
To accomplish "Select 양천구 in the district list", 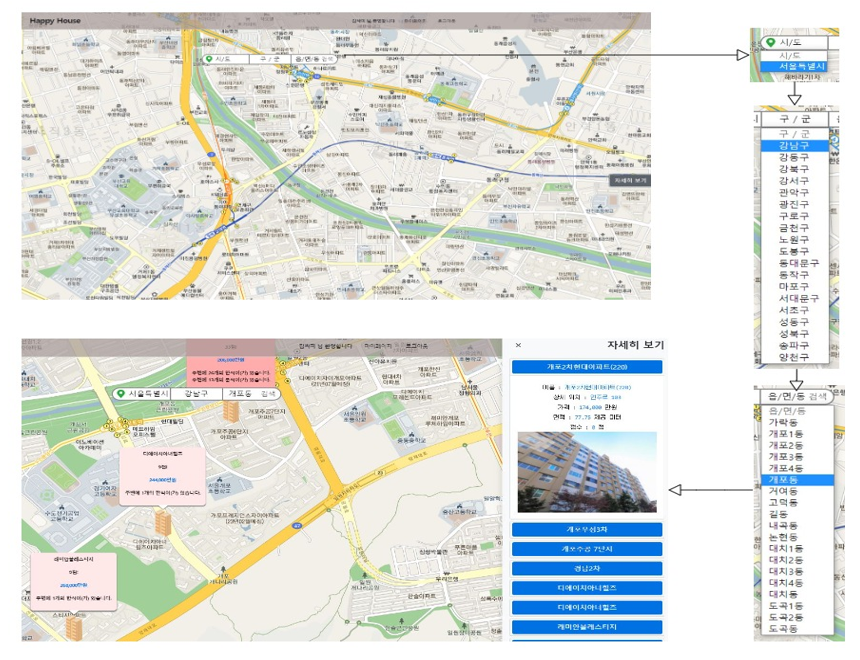I will pos(794,357).
